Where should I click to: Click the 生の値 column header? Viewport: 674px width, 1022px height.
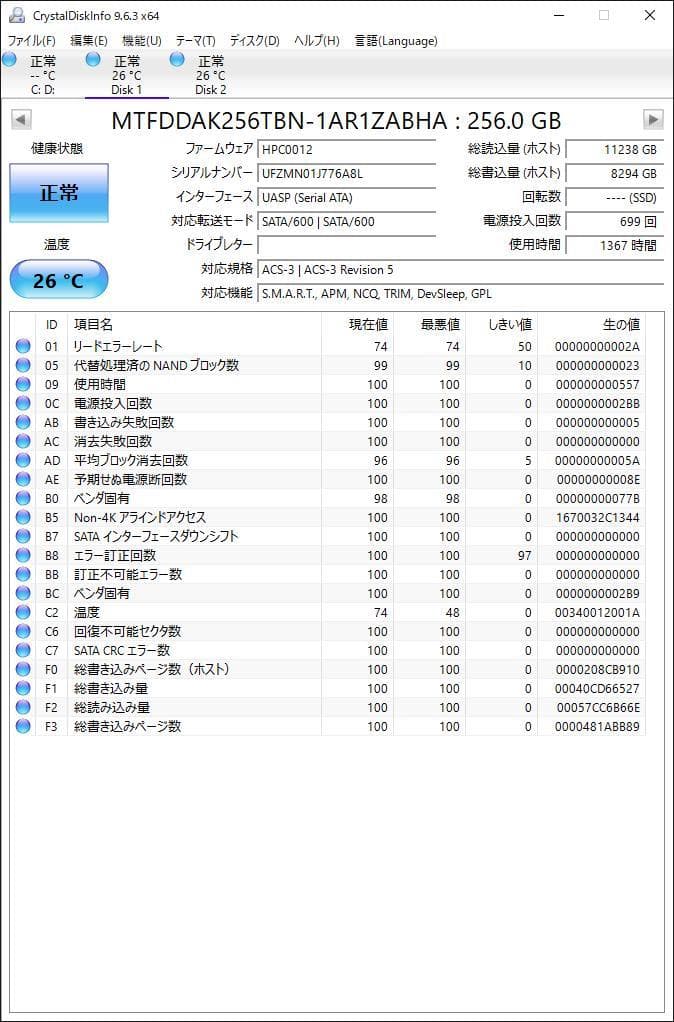(x=591, y=325)
